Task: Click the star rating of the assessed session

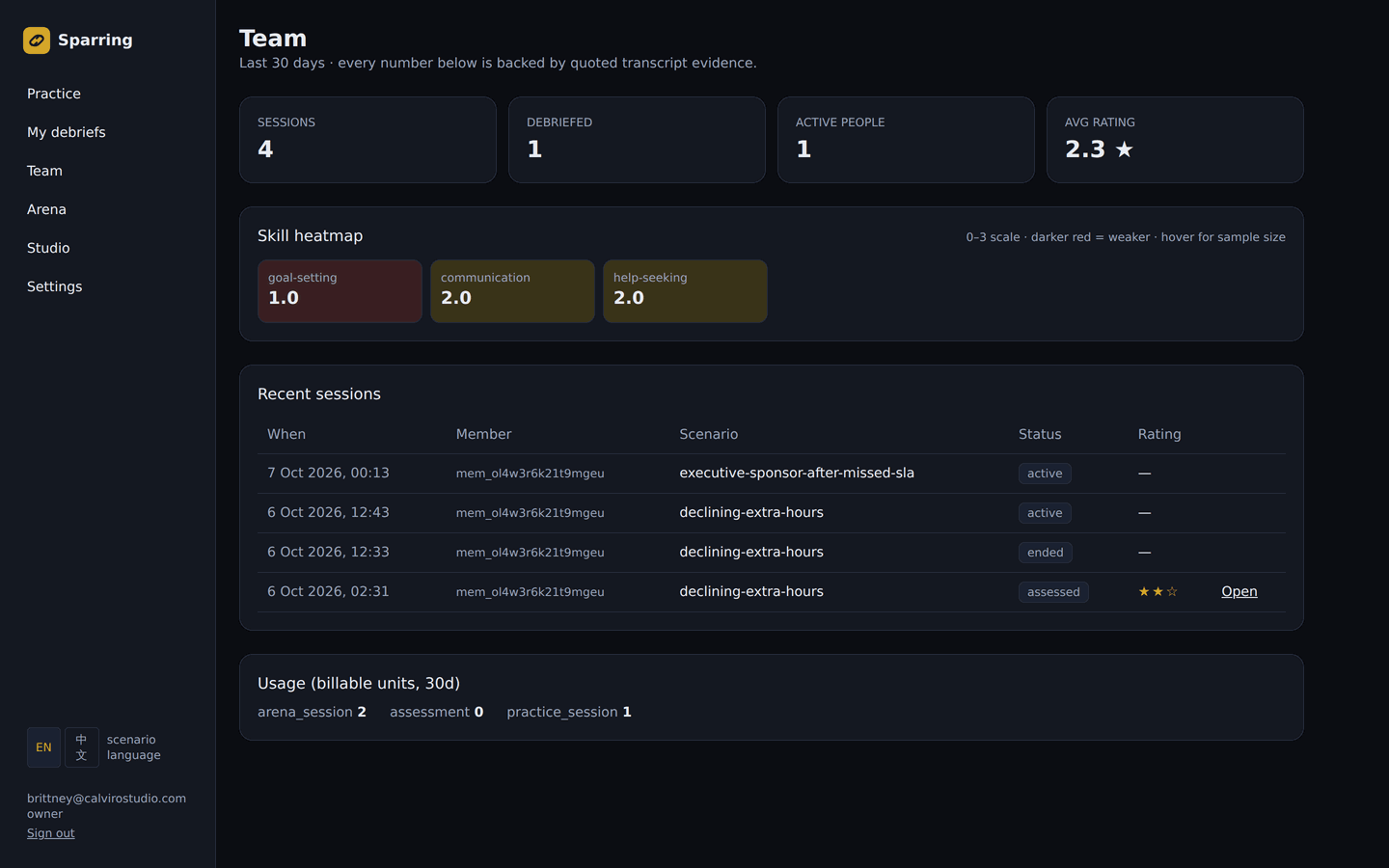Action: (1157, 592)
